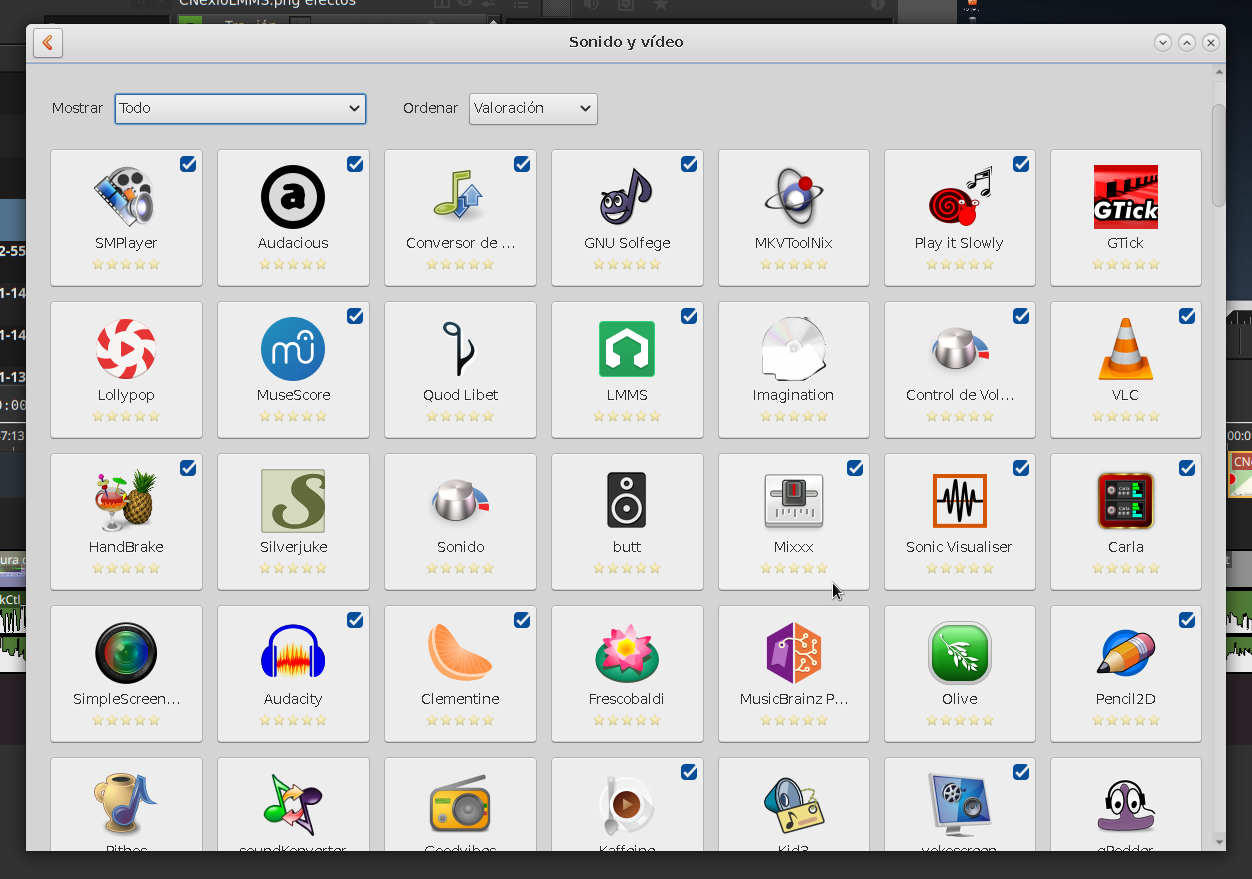Viewport: 1252px width, 879px height.
Task: Toggle the checkbox on GNU Solfege tile
Action: coord(689,164)
